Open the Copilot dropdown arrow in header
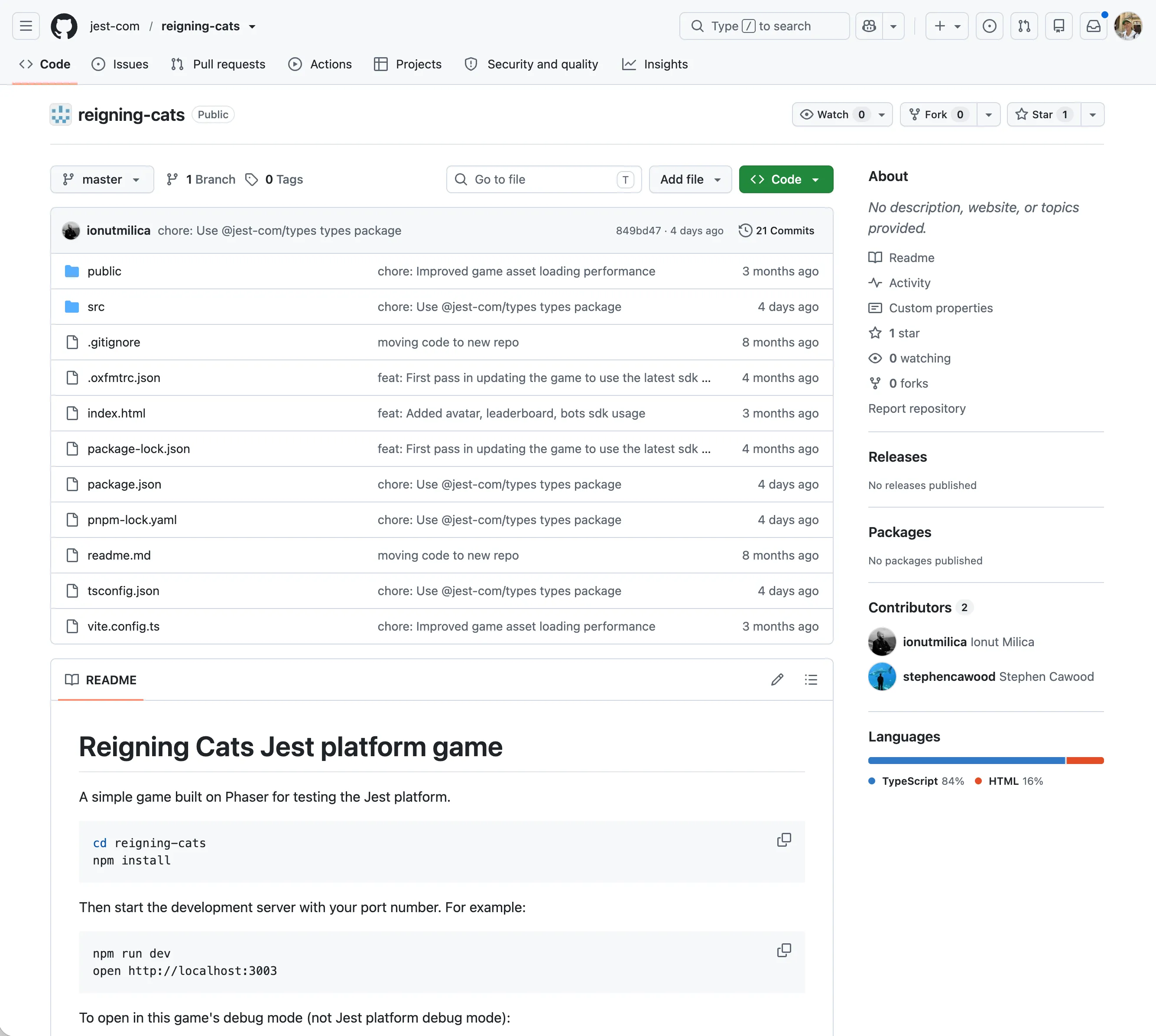The width and height of the screenshot is (1156, 1036). point(893,26)
